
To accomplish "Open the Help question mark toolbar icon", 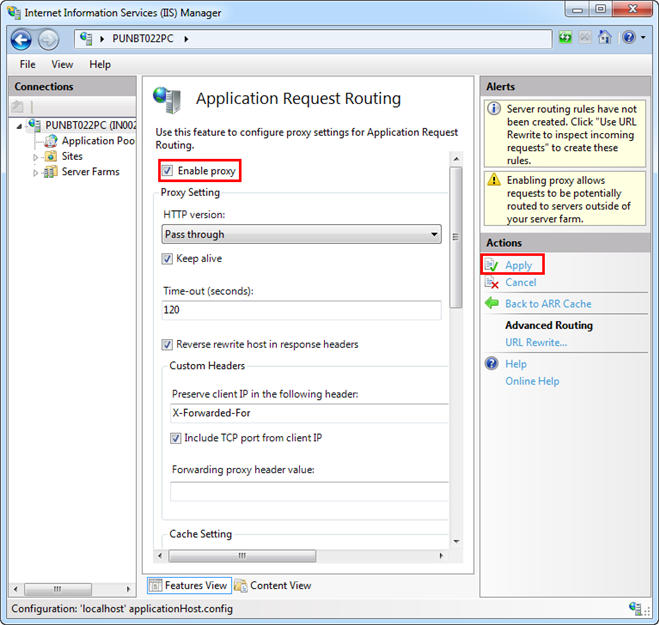I will click(628, 38).
